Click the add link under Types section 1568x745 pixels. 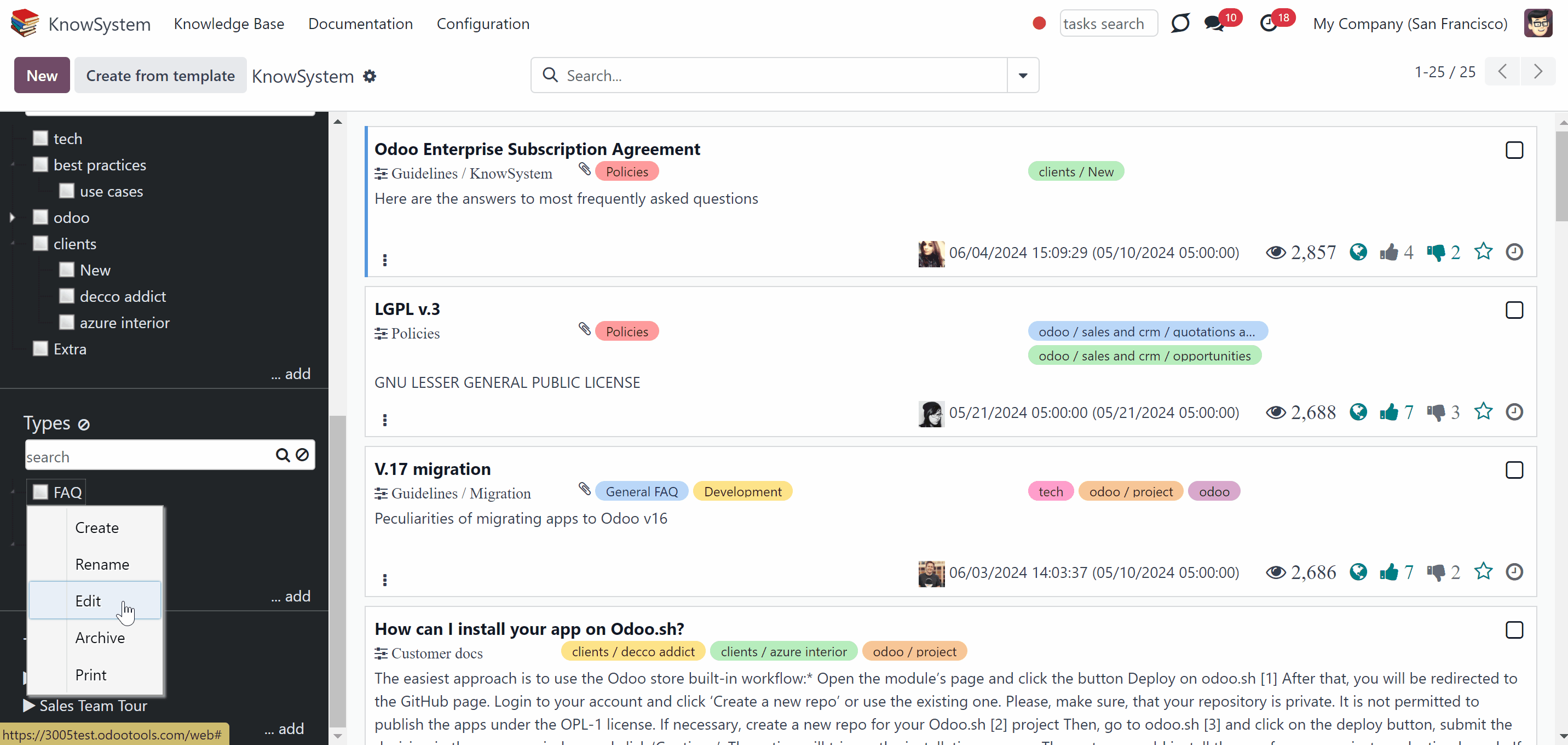[x=291, y=596]
